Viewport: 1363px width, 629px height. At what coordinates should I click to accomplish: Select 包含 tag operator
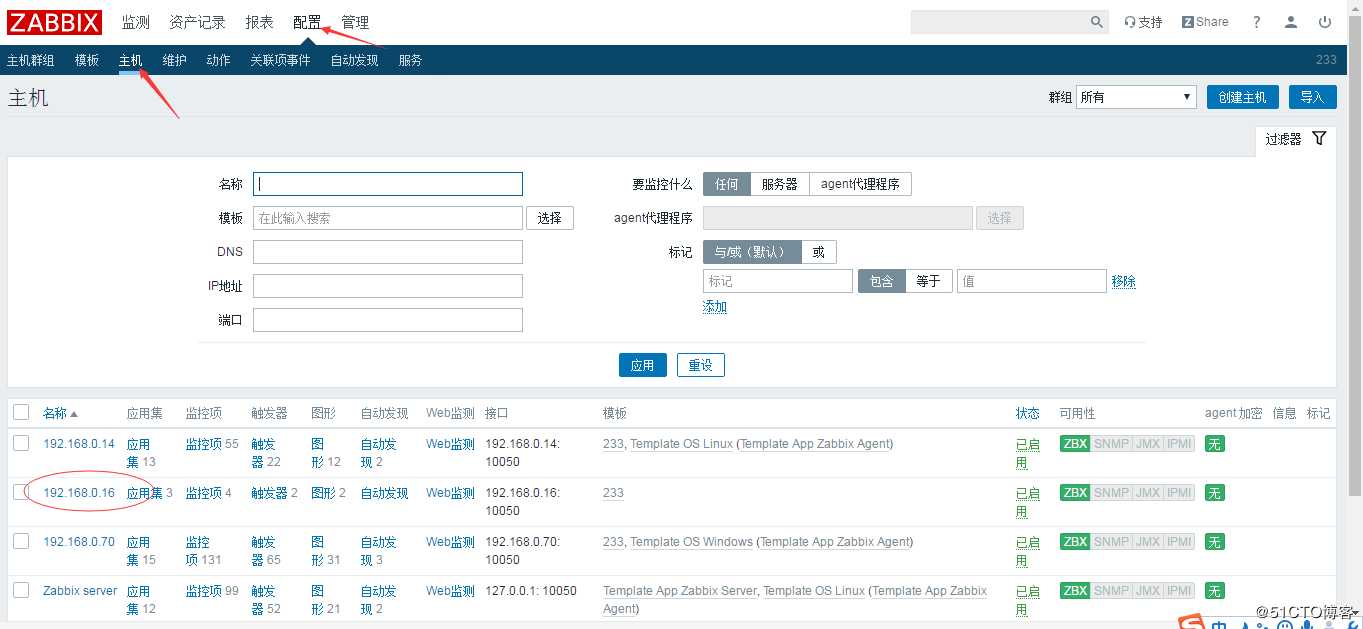tap(882, 281)
